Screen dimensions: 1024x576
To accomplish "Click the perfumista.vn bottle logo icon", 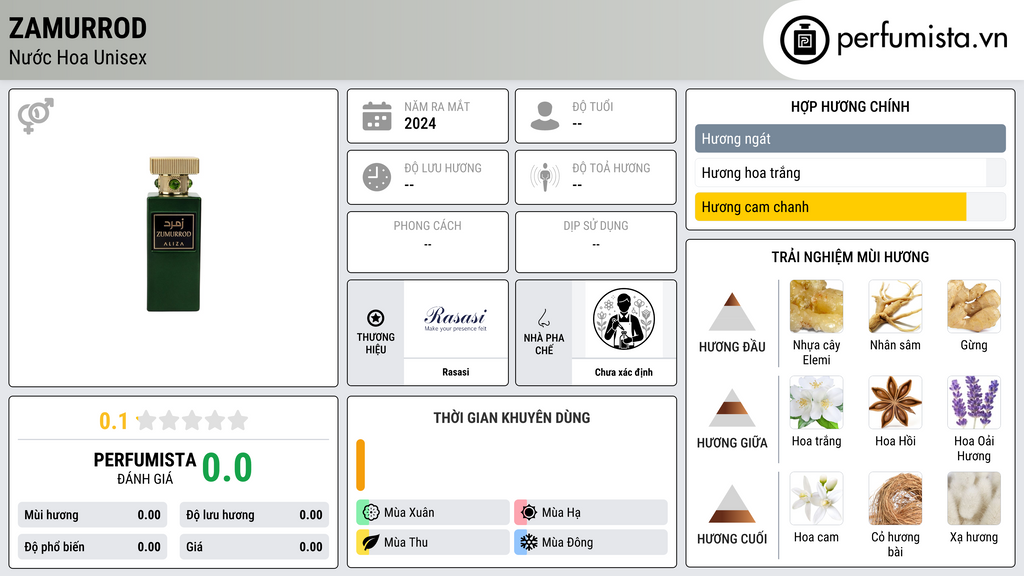I will coord(805,40).
